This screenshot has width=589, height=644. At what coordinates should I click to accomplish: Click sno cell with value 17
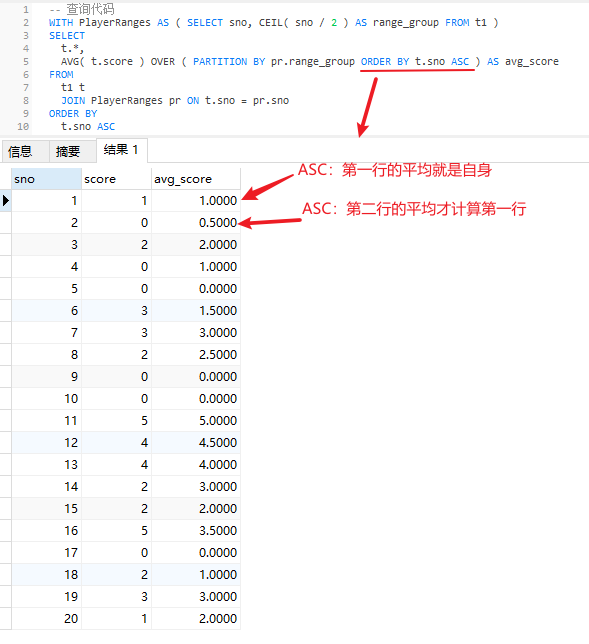point(46,552)
